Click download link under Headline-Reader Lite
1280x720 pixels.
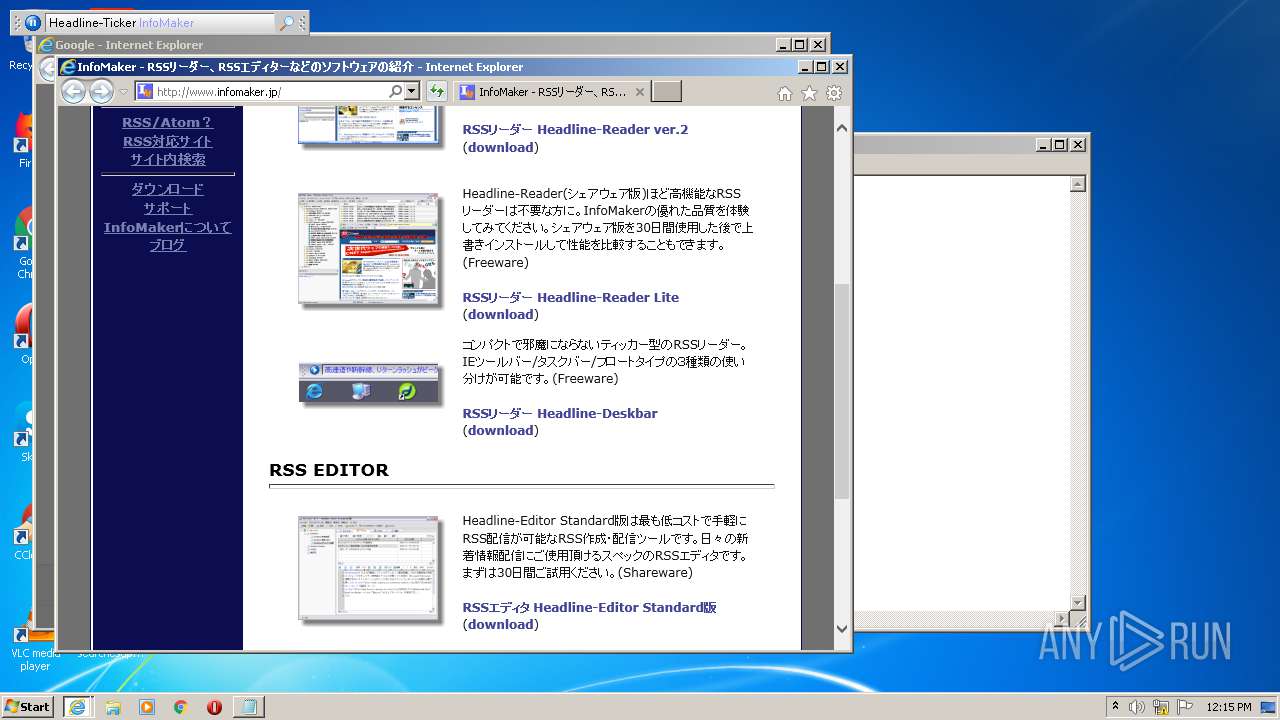[x=500, y=314]
